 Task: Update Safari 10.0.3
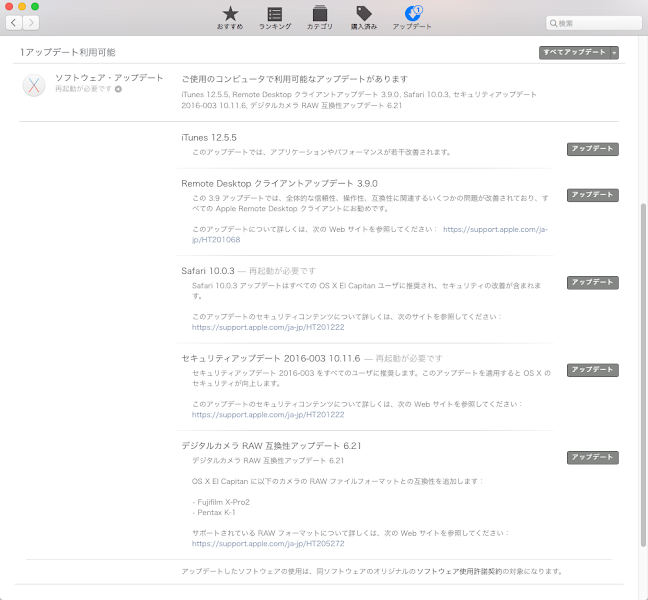click(593, 282)
